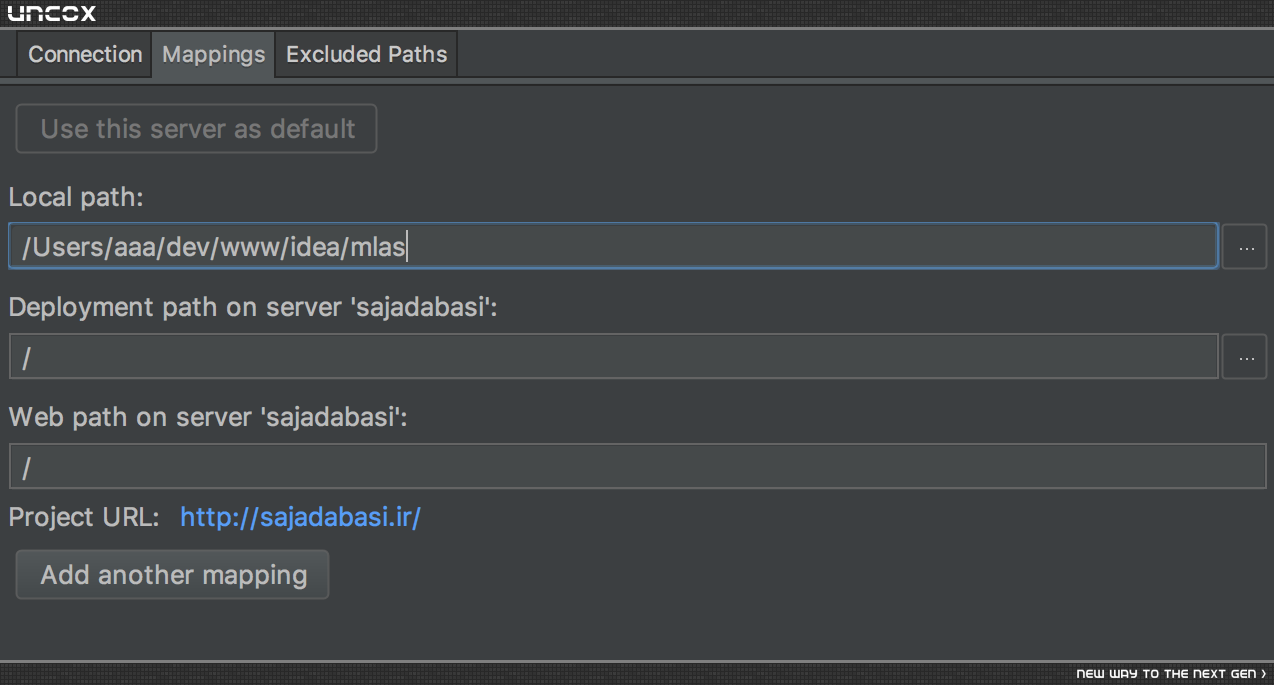
Task: Open the http://sajadabasi.ir/ project URL link
Action: [300, 518]
